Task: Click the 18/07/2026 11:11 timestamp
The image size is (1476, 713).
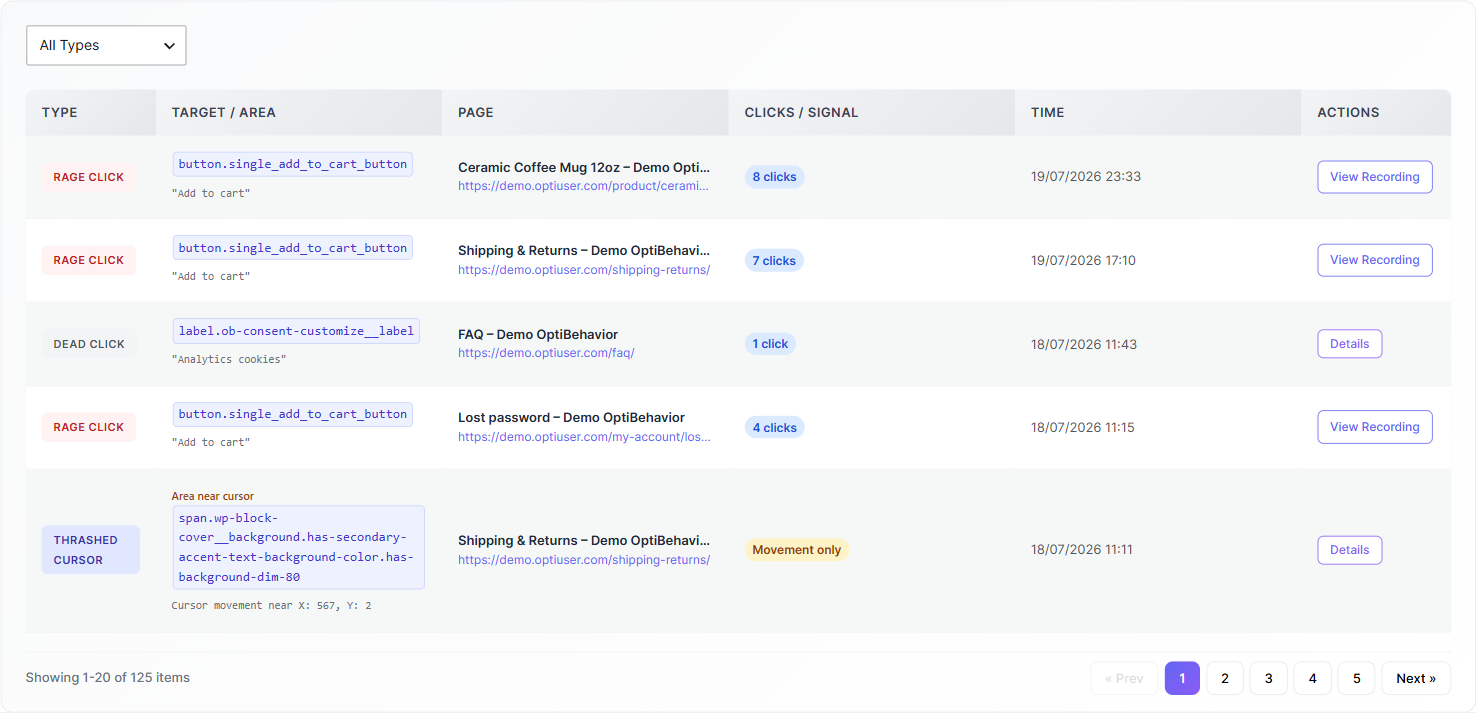Action: pyautogui.click(x=1082, y=550)
